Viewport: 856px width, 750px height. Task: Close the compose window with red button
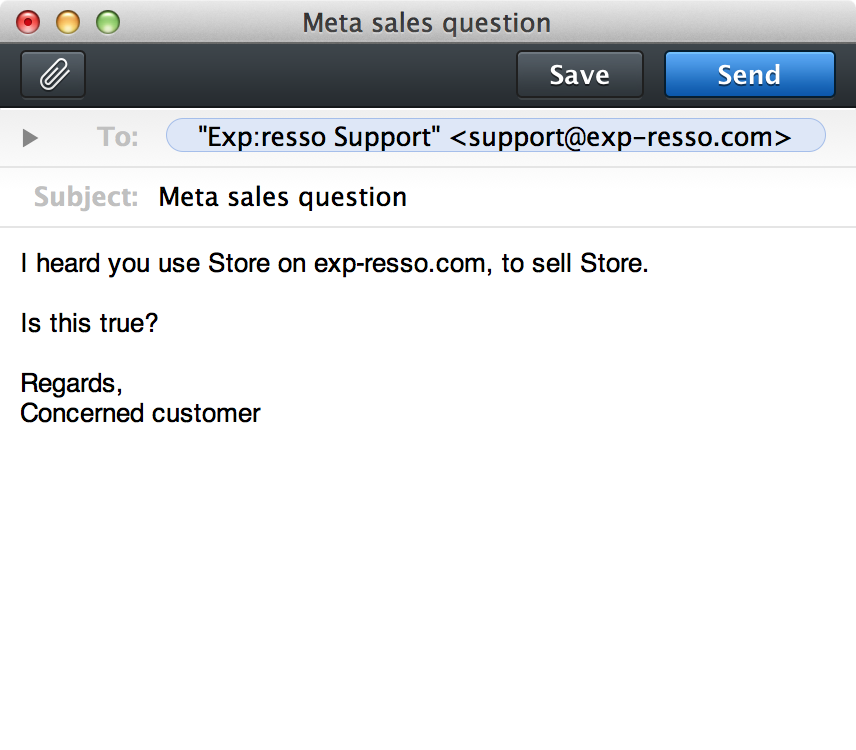pyautogui.click(x=28, y=22)
